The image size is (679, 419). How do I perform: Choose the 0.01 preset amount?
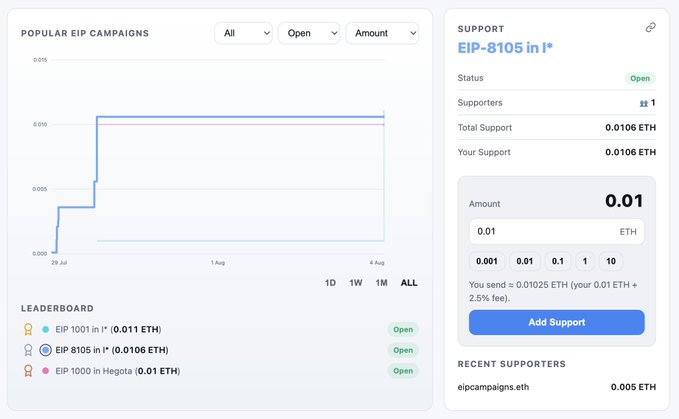pos(524,261)
